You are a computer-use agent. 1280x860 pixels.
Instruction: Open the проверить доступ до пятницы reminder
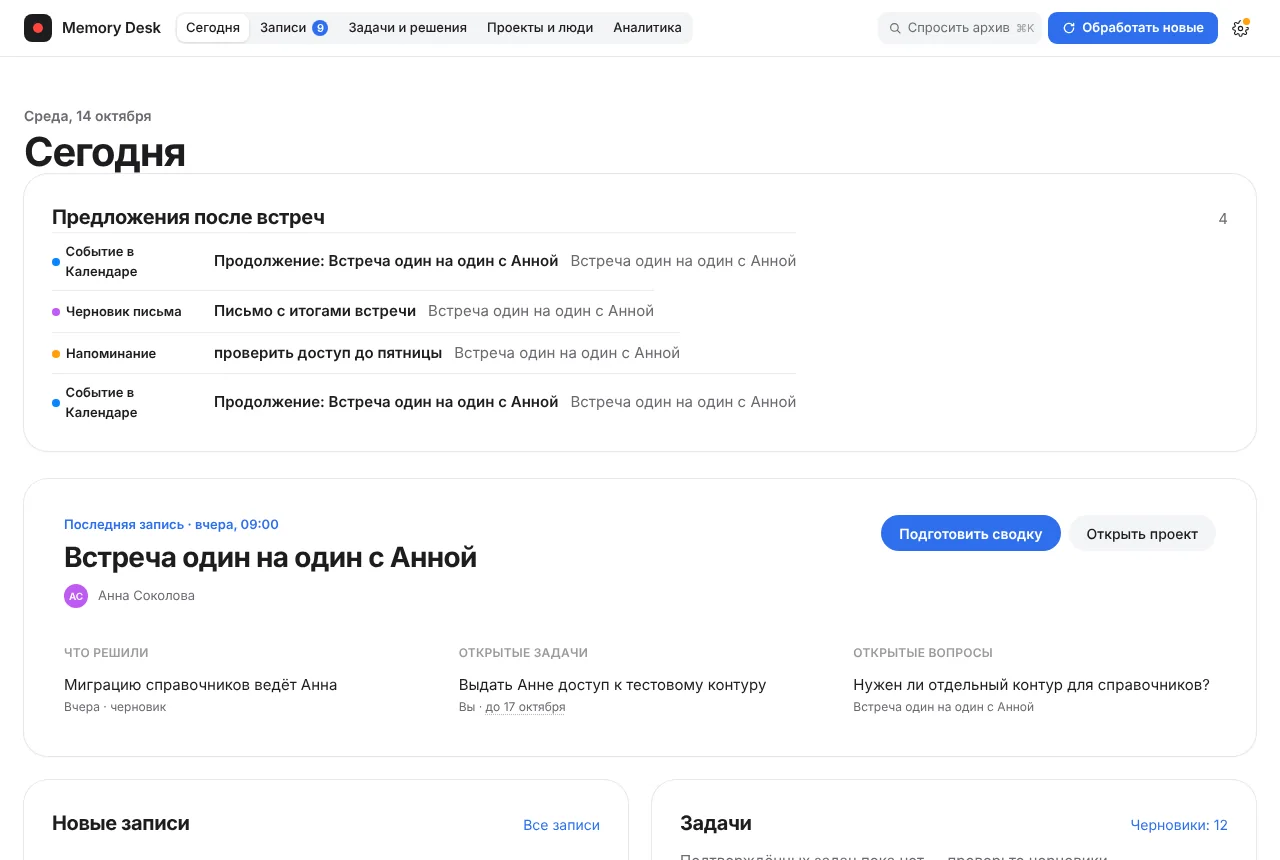[x=328, y=353]
